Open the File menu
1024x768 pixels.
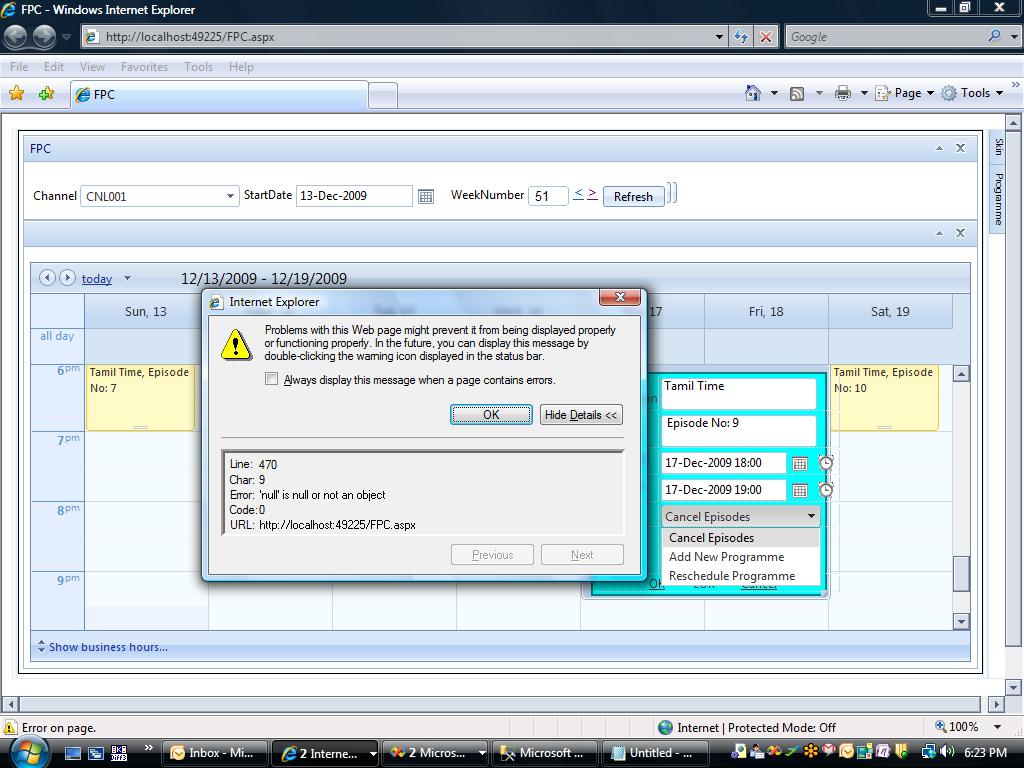pyautogui.click(x=19, y=67)
